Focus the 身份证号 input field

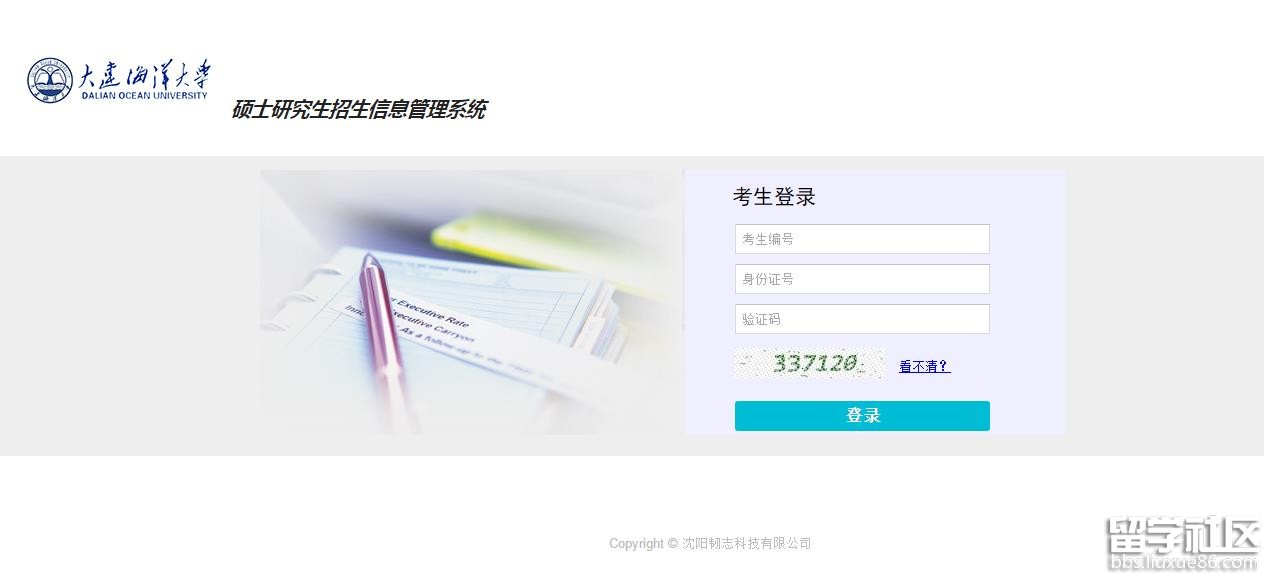[862, 279]
